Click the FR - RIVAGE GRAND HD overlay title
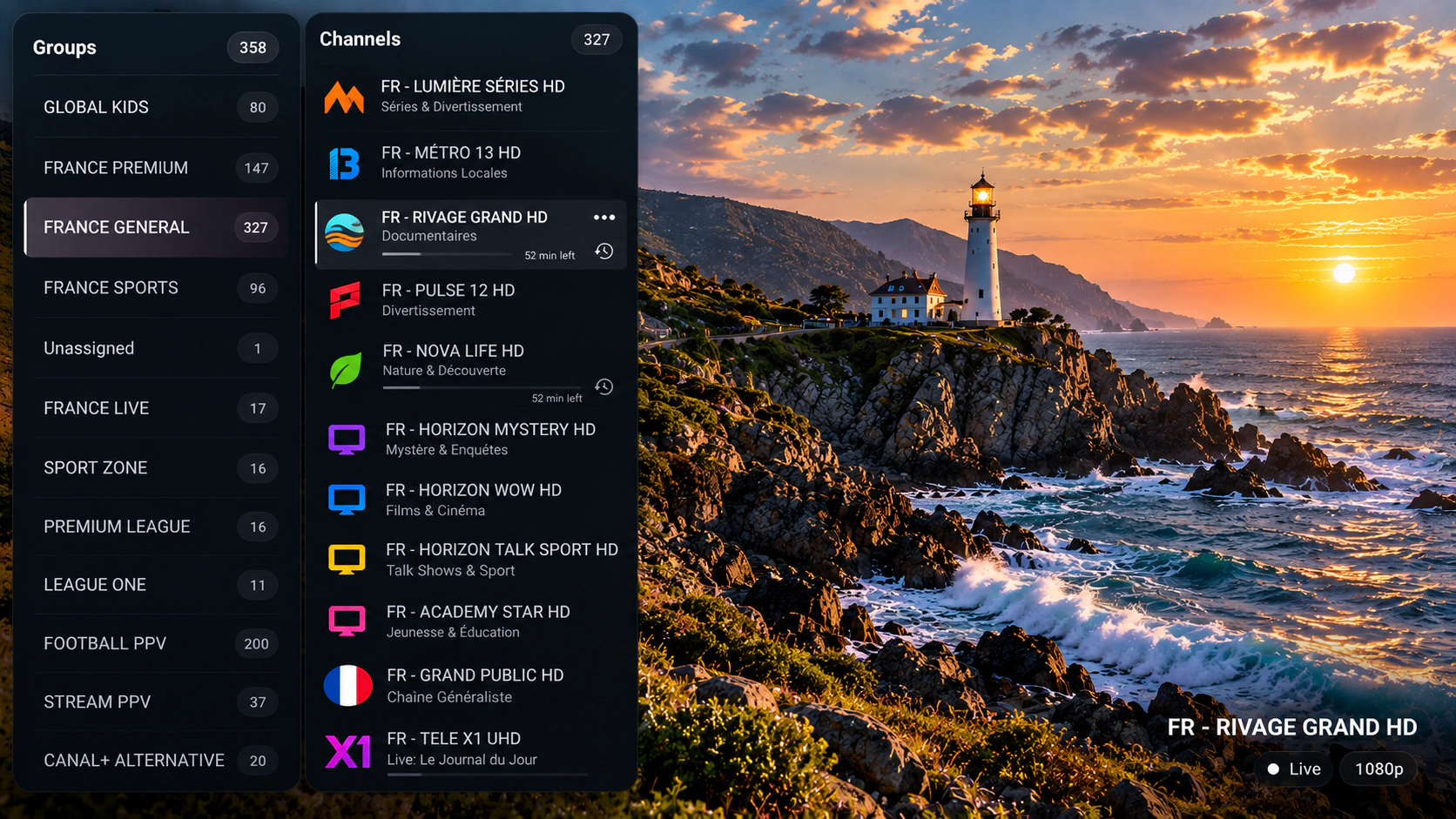 1292,728
